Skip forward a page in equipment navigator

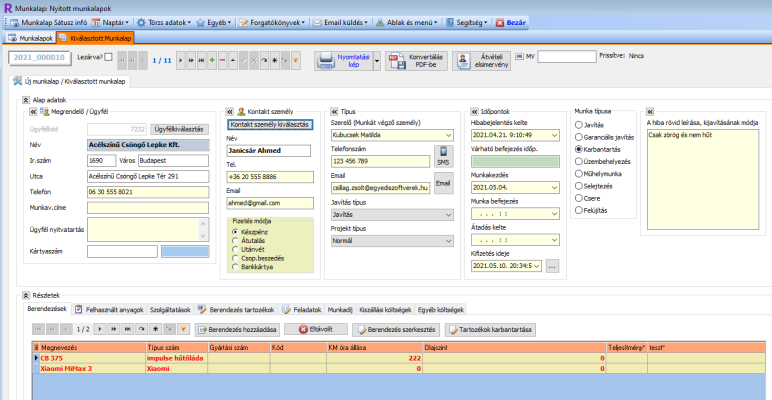(x=113, y=329)
